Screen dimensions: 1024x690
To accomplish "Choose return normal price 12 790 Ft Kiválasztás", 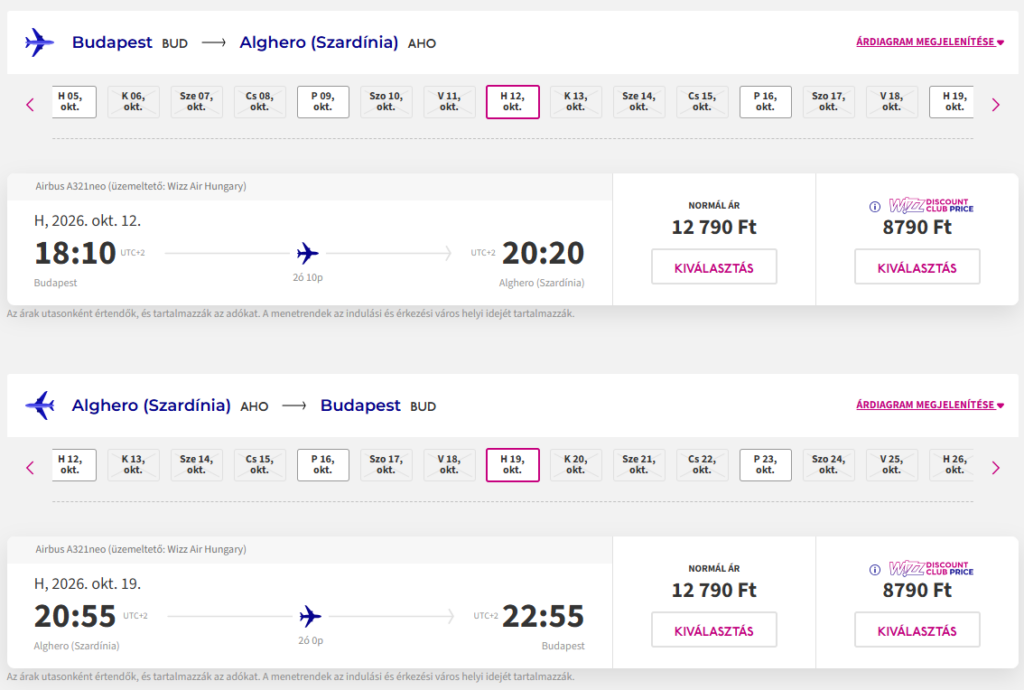I will 714,630.
